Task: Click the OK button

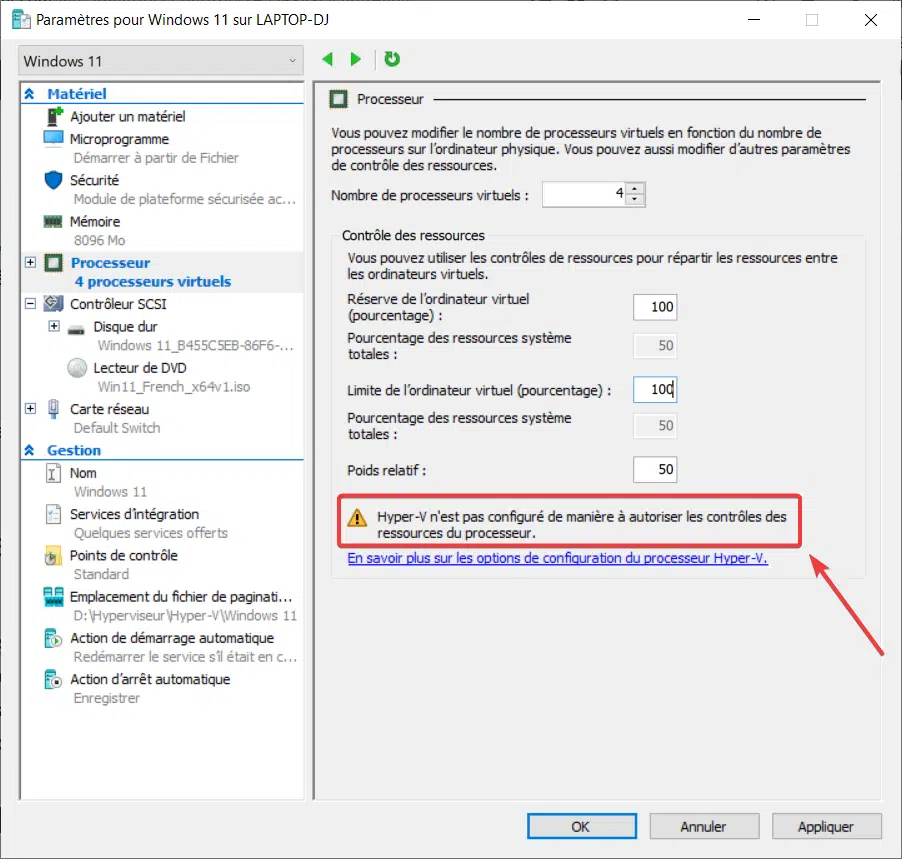Action: click(582, 826)
